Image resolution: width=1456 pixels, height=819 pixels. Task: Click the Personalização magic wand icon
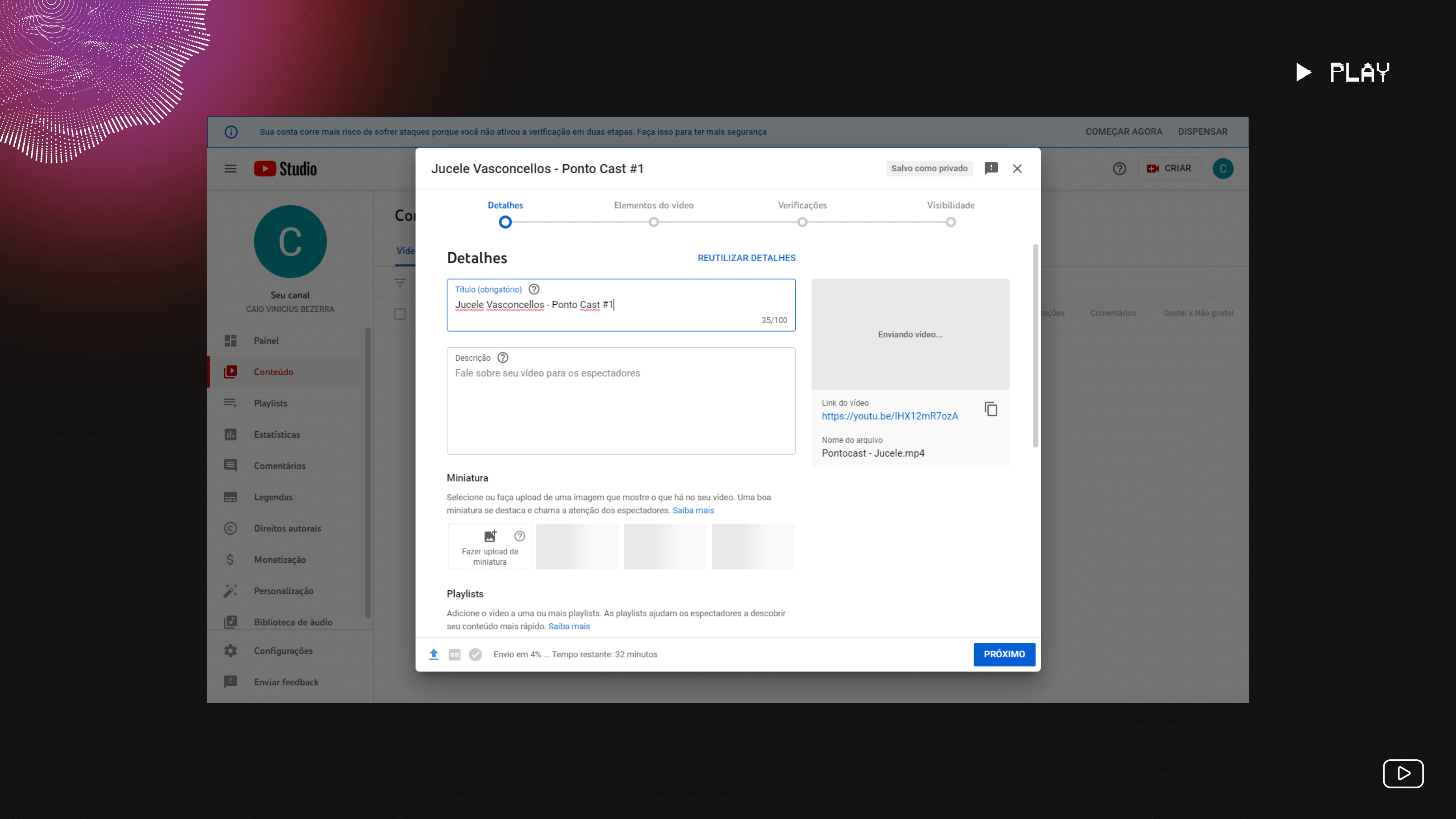(230, 591)
